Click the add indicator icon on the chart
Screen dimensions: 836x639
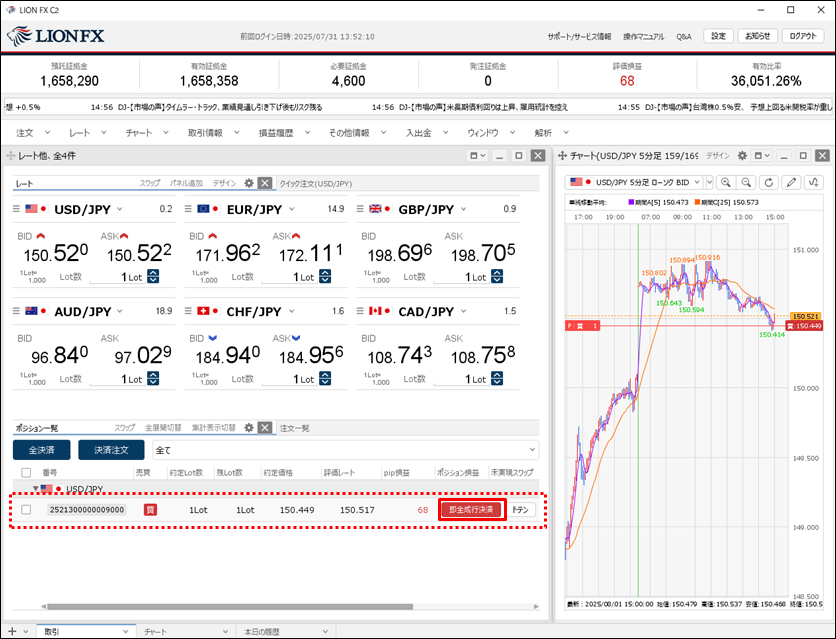(x=815, y=182)
